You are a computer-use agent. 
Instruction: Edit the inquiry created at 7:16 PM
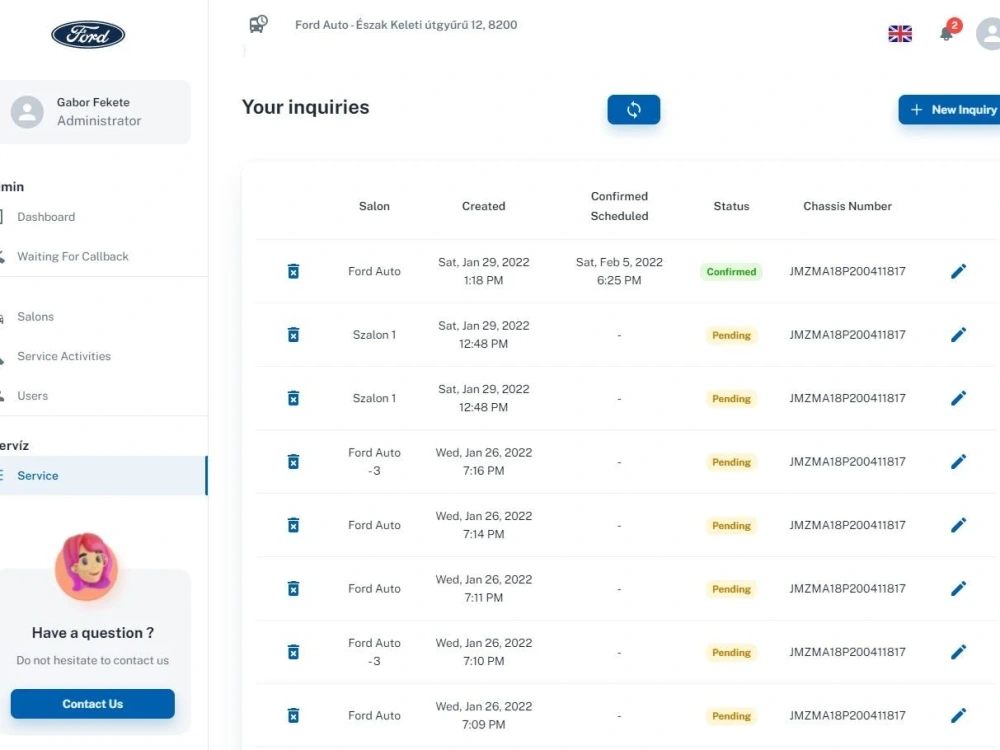958,461
